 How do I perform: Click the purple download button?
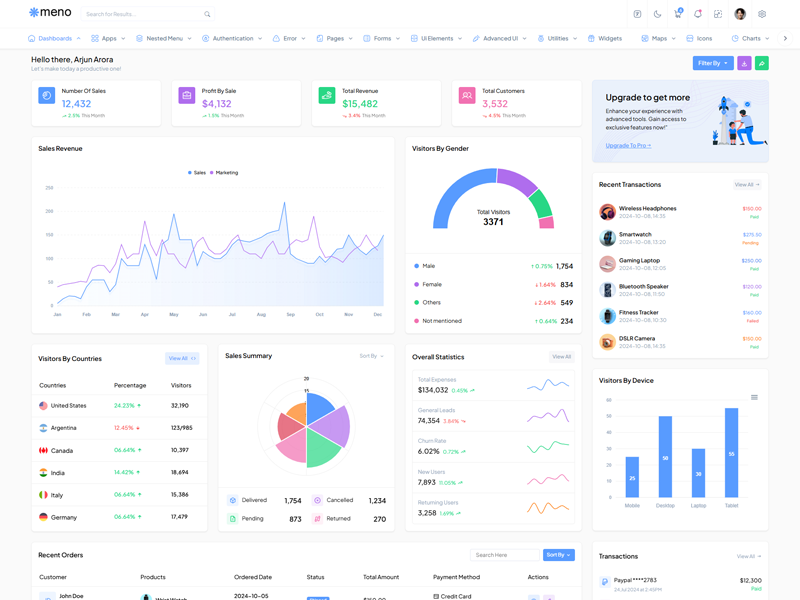[x=744, y=63]
